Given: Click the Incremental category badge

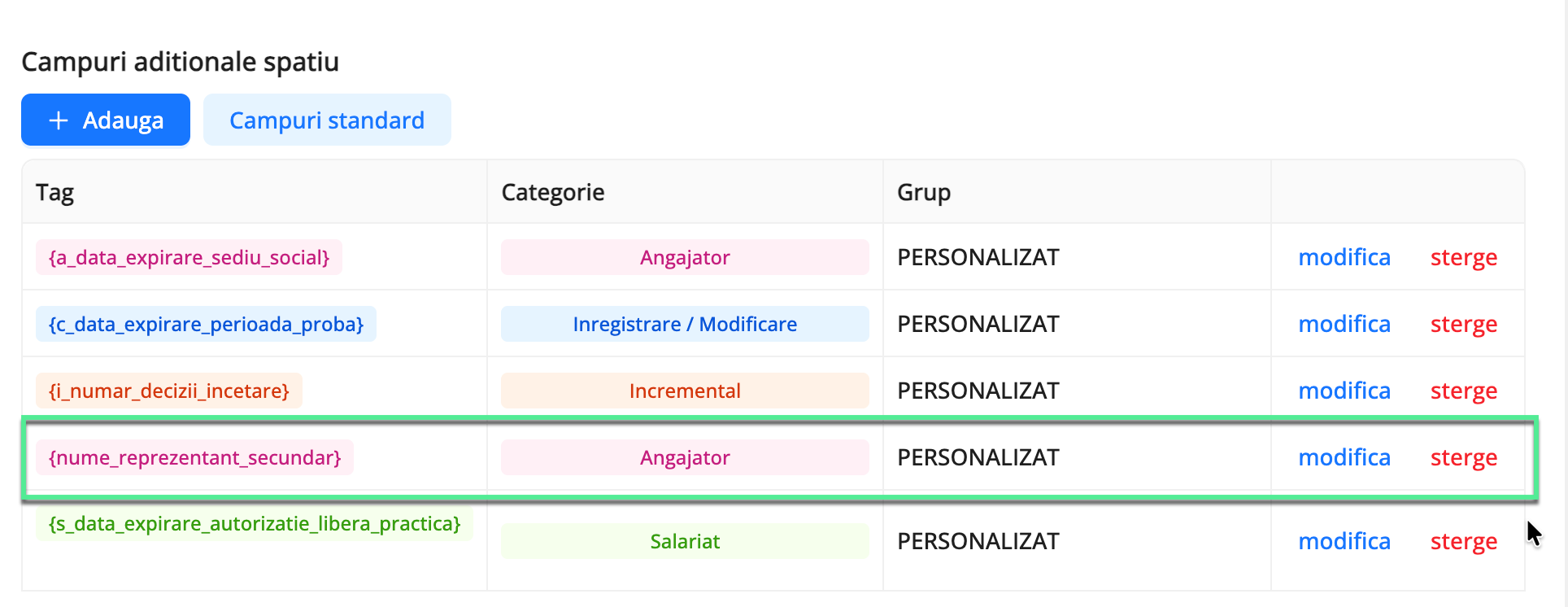Looking at the screenshot, I should click(684, 390).
